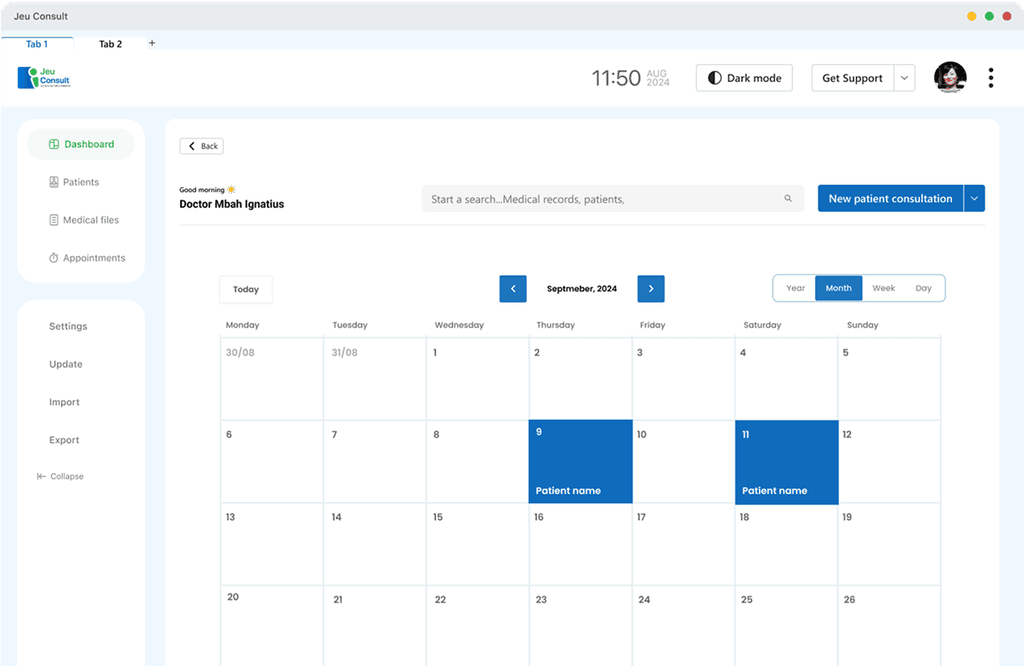Screen dimensions: 1024x666
Task: Select calendar day 13
Action: [x=272, y=545]
